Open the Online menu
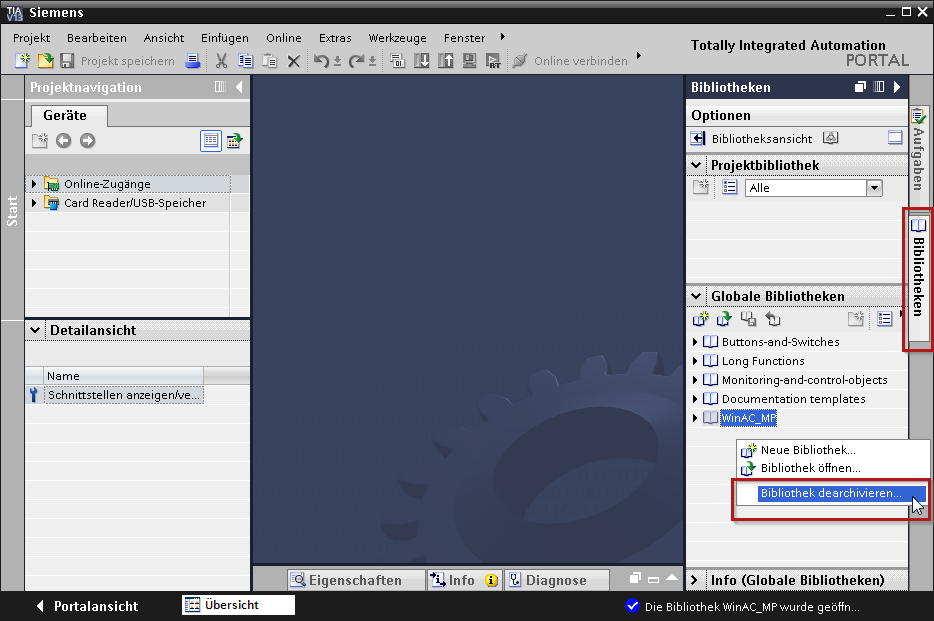934x621 pixels. pyautogui.click(x=284, y=38)
